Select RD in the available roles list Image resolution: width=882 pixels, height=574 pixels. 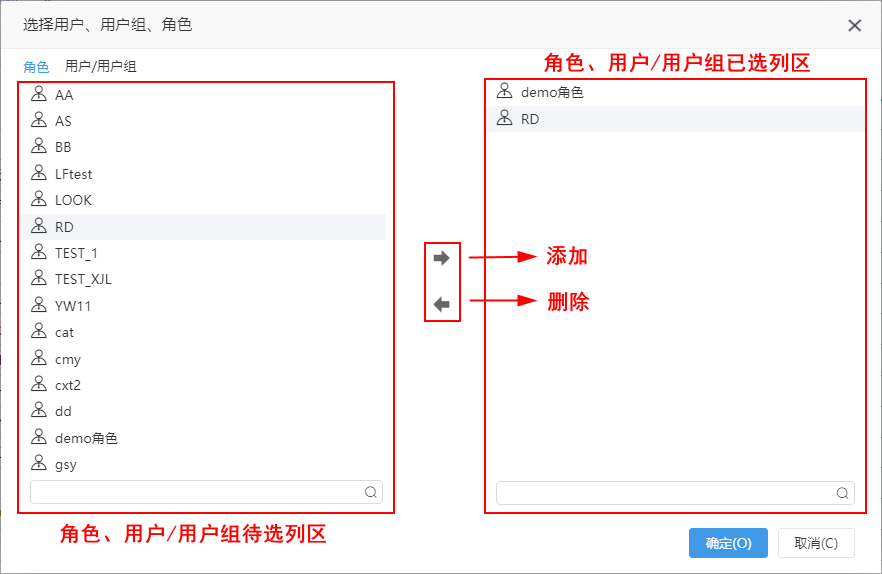tap(204, 227)
